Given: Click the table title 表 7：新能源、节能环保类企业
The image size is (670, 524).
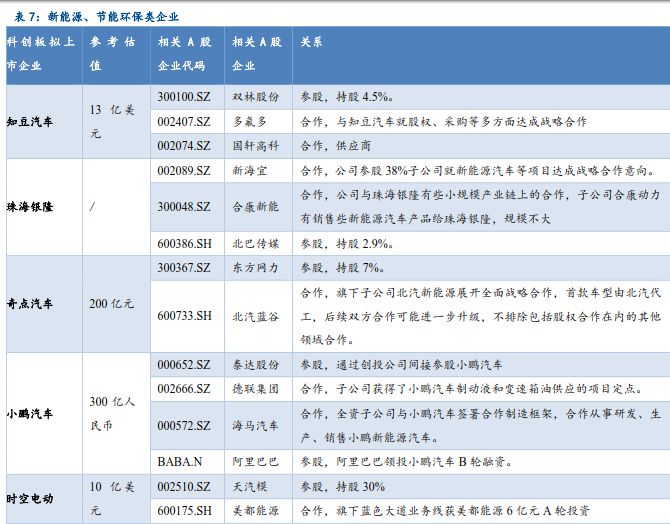Looking at the screenshot, I should pyautogui.click(x=97, y=17).
